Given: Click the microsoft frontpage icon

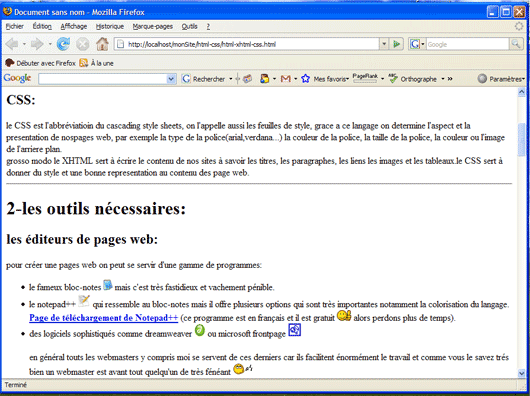Looking at the screenshot, I should click(294, 330).
